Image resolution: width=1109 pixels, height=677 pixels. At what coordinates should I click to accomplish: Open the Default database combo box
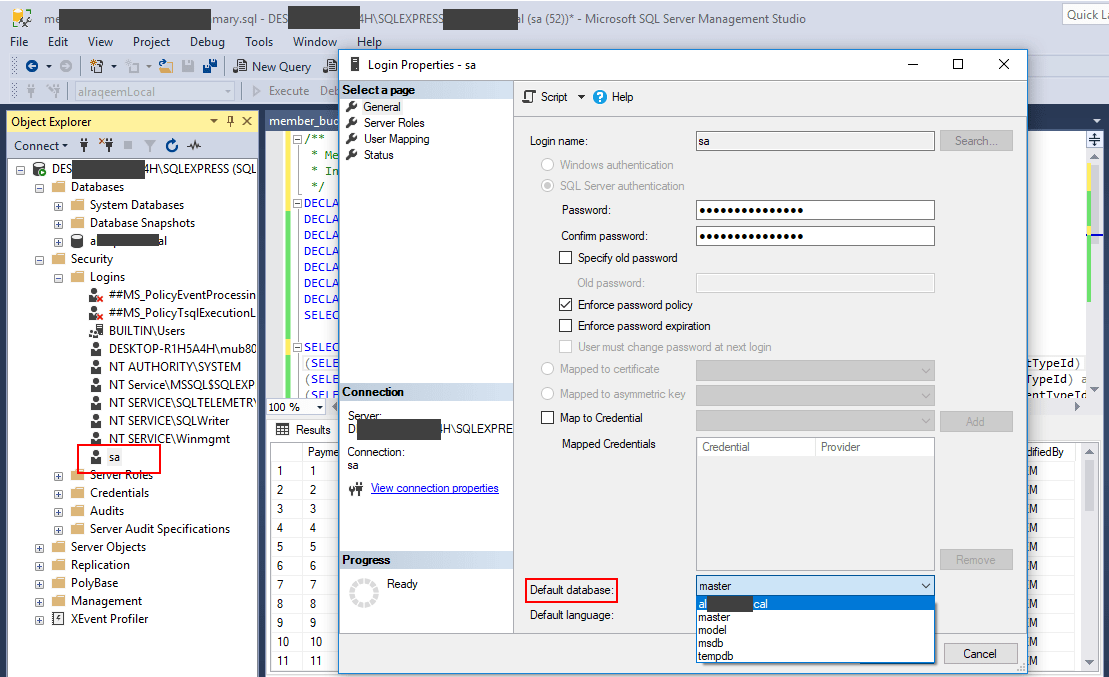click(815, 586)
